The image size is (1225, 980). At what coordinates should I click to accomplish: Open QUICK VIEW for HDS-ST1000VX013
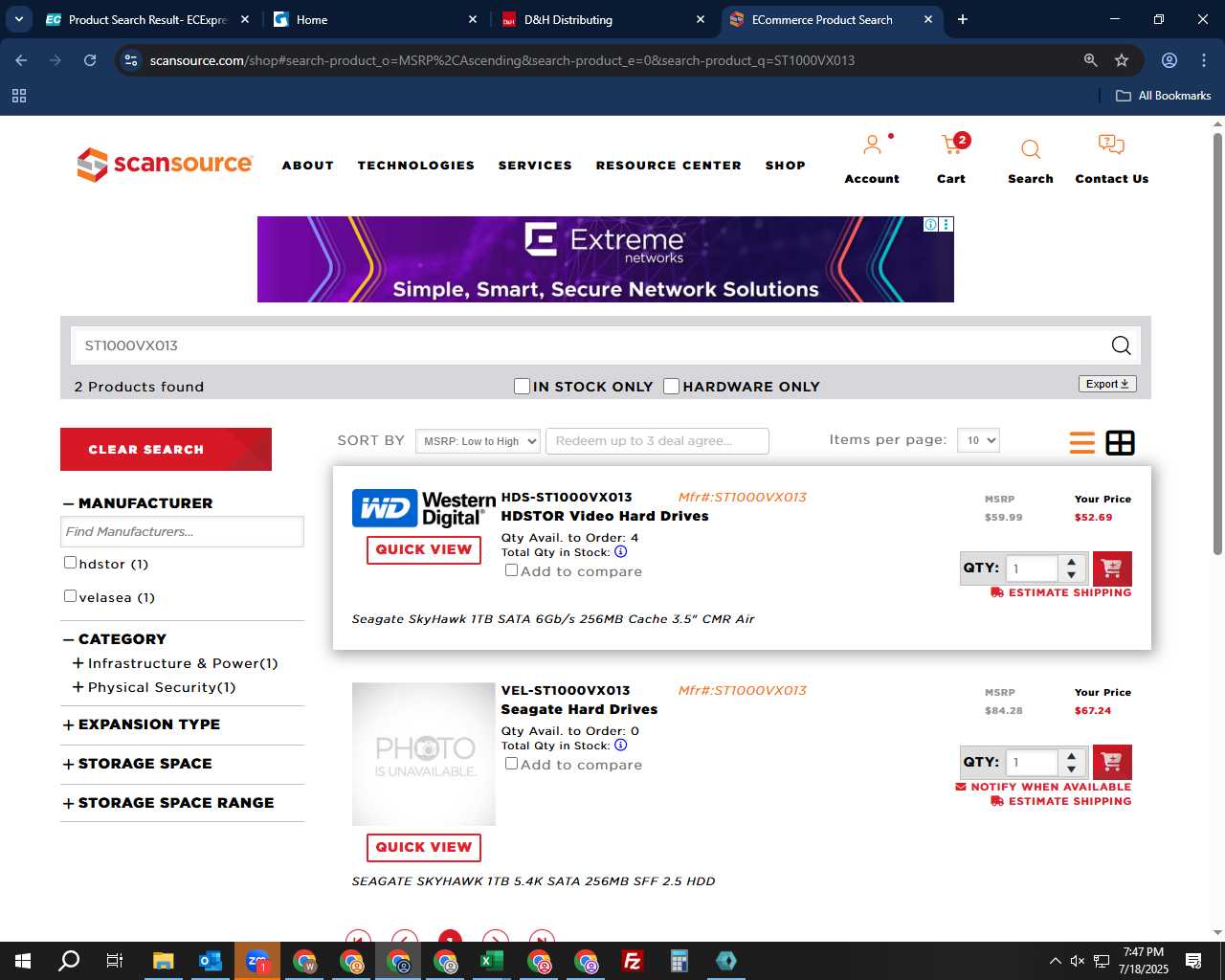(x=424, y=550)
